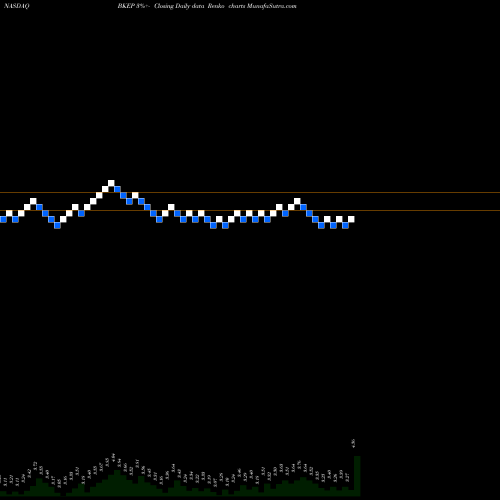Click the NASDAQ exchange label
500x500 pixels.
pyautogui.click(x=17, y=6)
